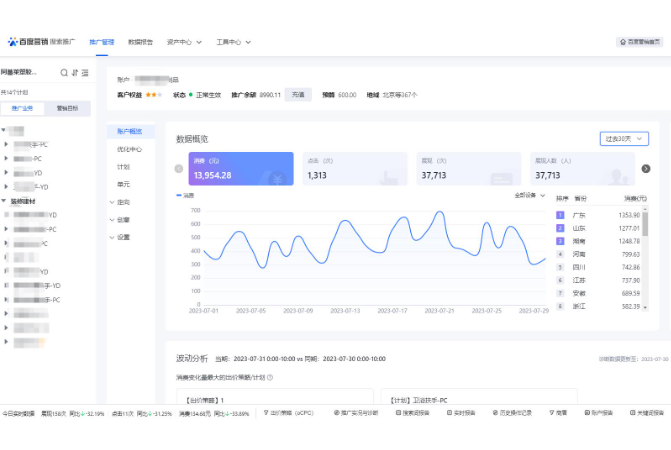Click the province ranking list scrollbar
Viewport: 671px width, 450px height.
tap(645, 222)
